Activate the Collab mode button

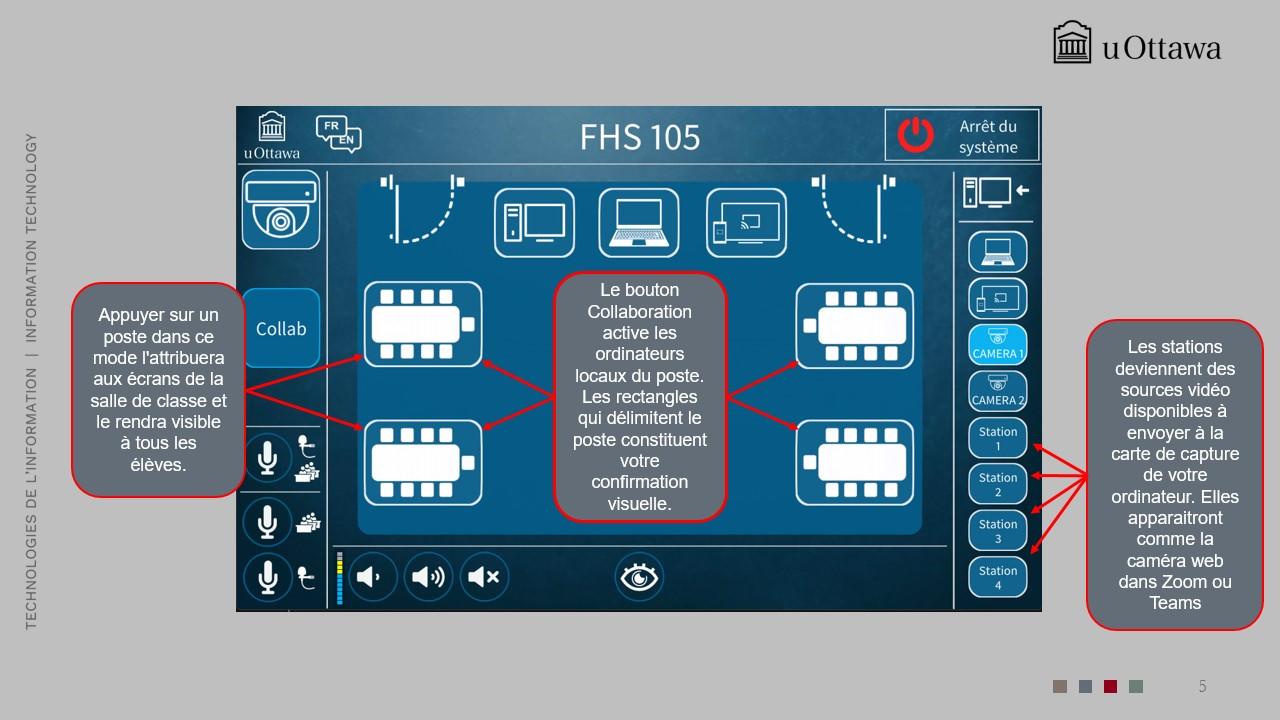coord(281,328)
